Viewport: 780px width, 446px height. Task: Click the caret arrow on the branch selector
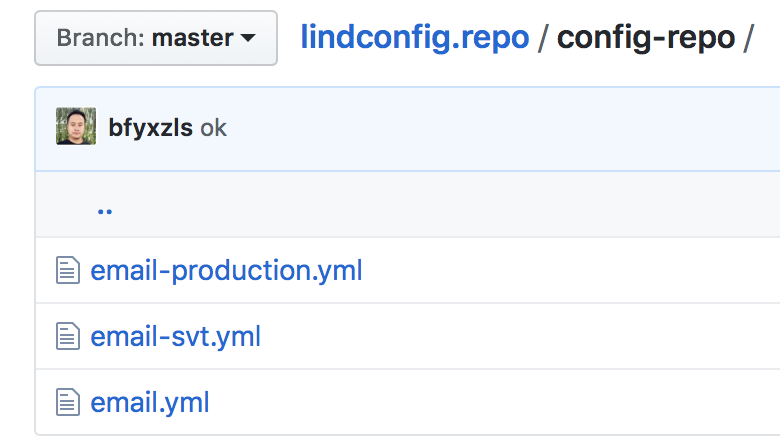tap(248, 39)
